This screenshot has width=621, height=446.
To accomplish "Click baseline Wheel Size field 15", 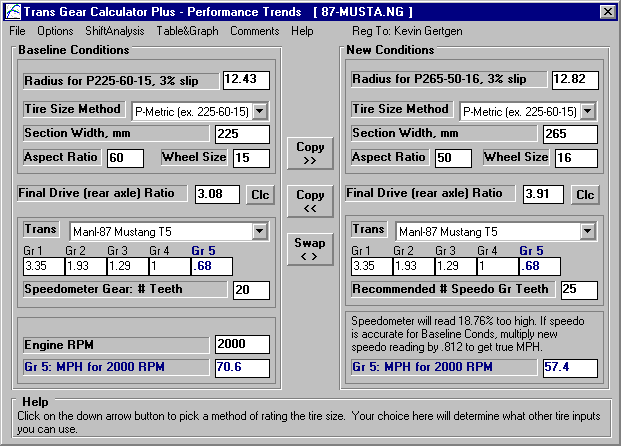I will [x=251, y=158].
